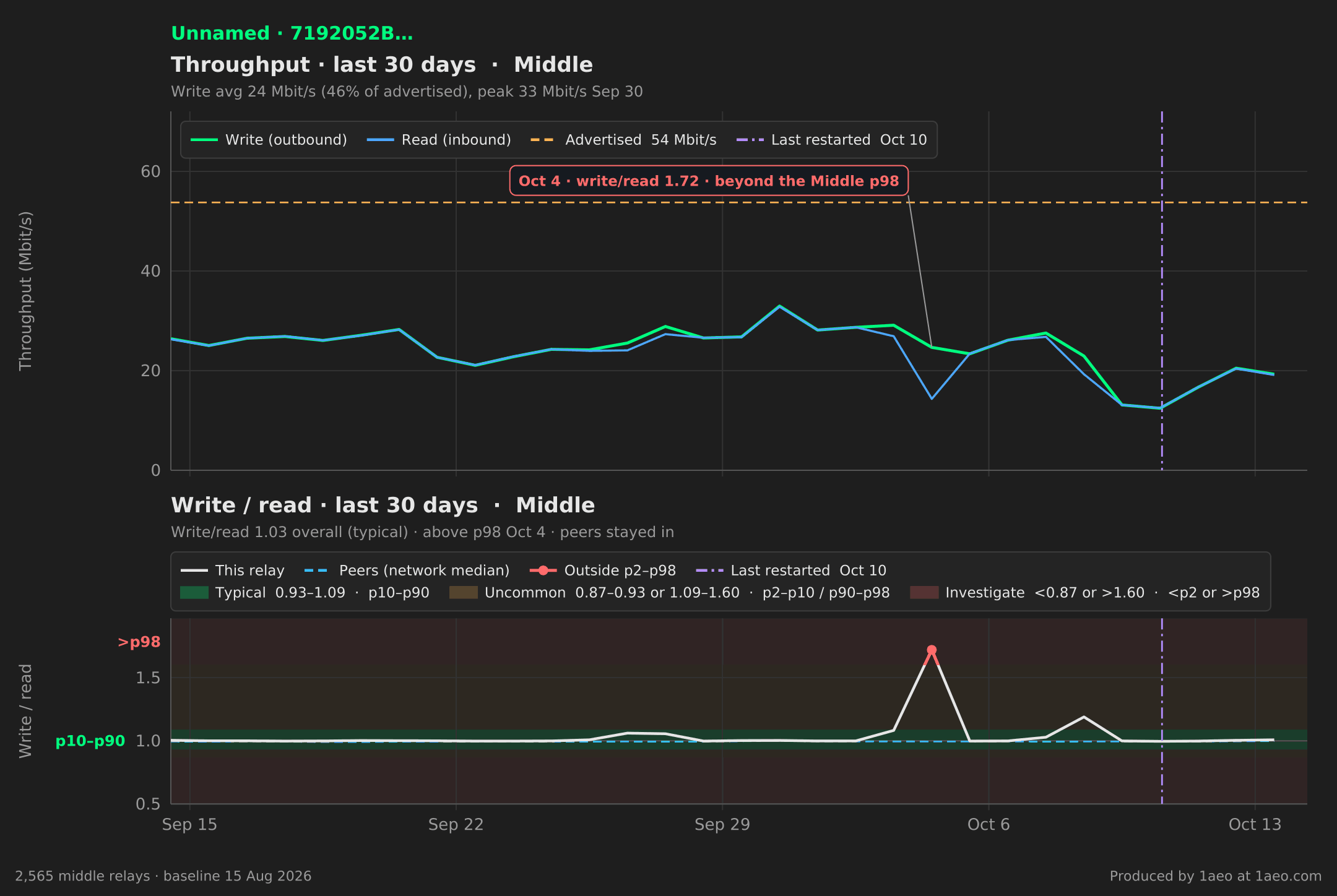Click the Sep 29 date tick label
Viewport: 1337px width, 896px height.
point(722,825)
